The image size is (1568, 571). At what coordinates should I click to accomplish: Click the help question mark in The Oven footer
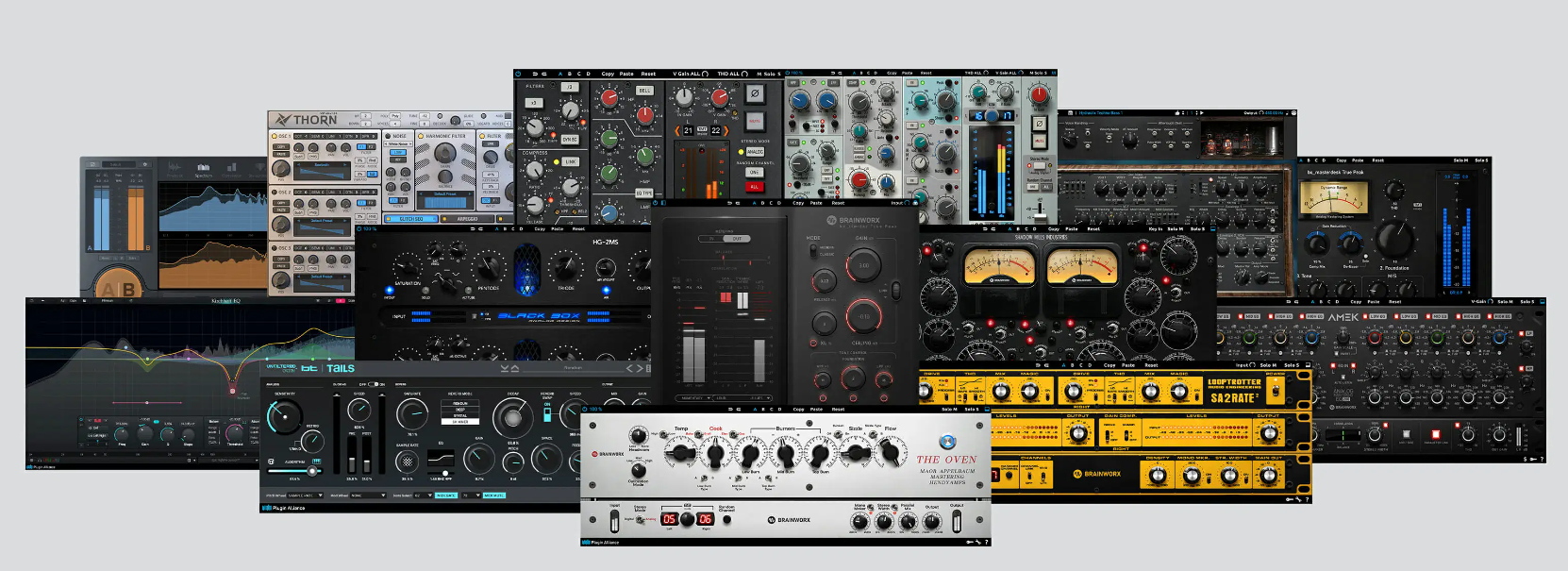click(x=987, y=542)
